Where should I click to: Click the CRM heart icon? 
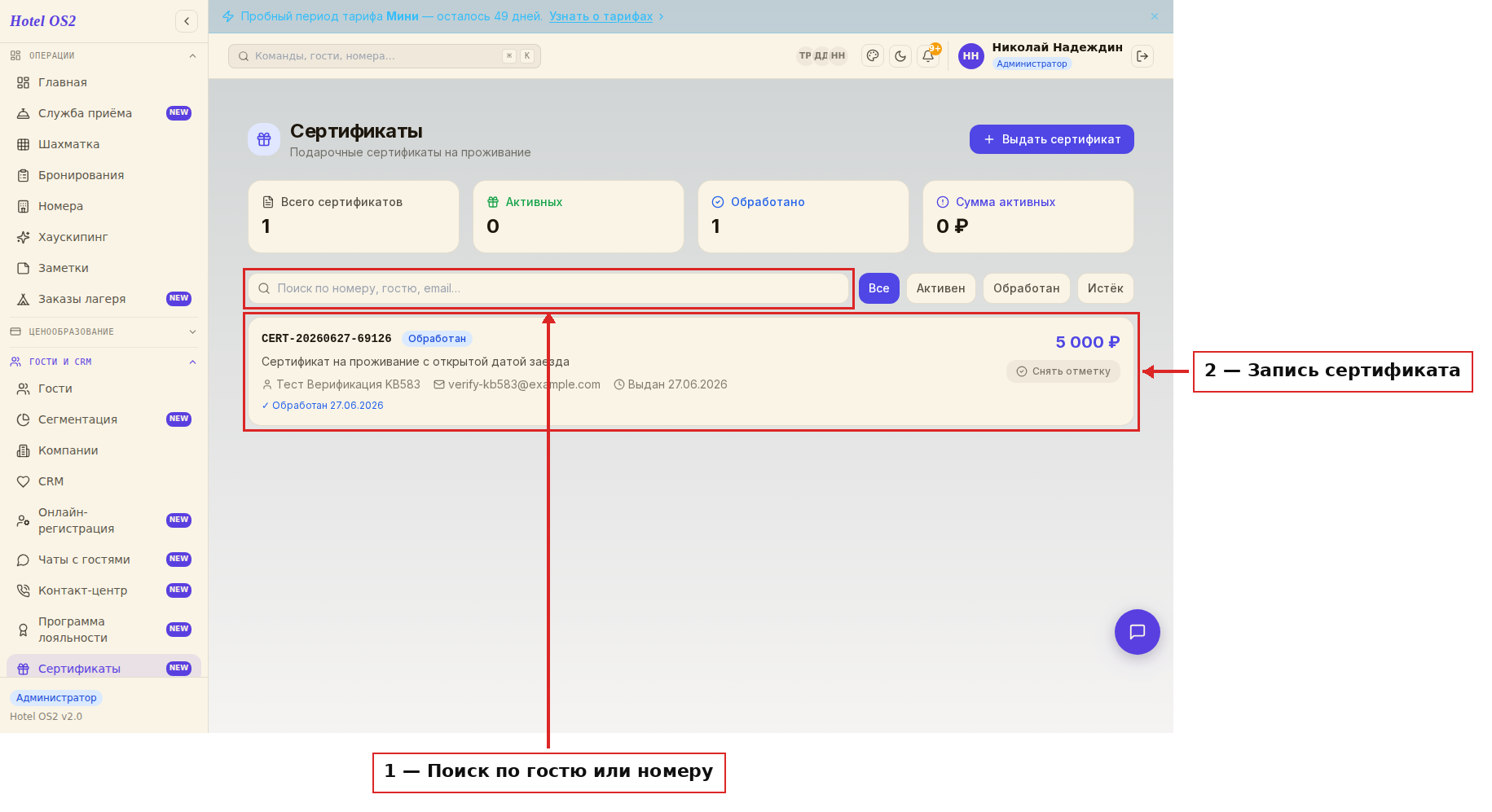[x=24, y=481]
